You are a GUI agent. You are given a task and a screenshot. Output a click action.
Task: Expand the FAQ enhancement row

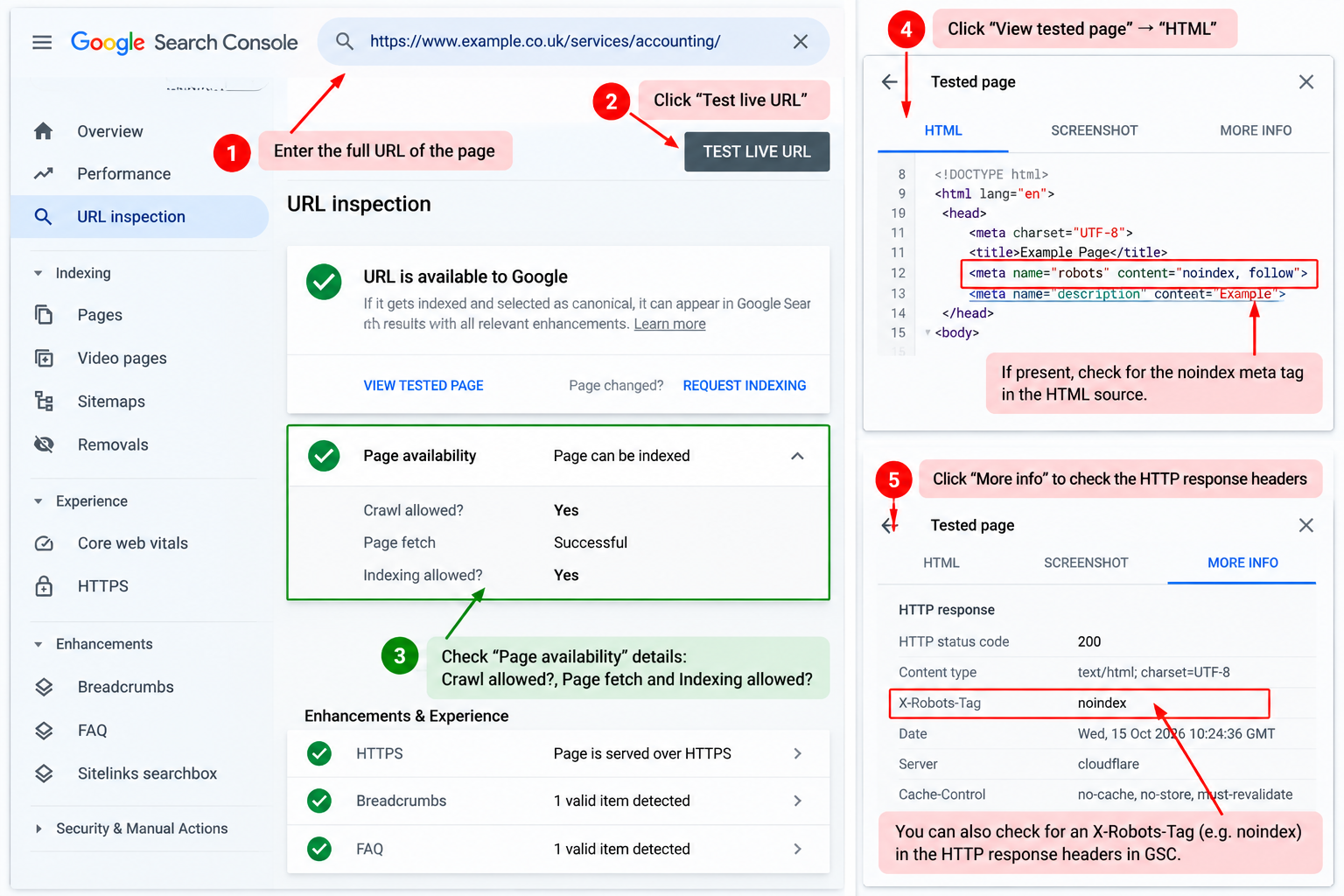(x=797, y=849)
